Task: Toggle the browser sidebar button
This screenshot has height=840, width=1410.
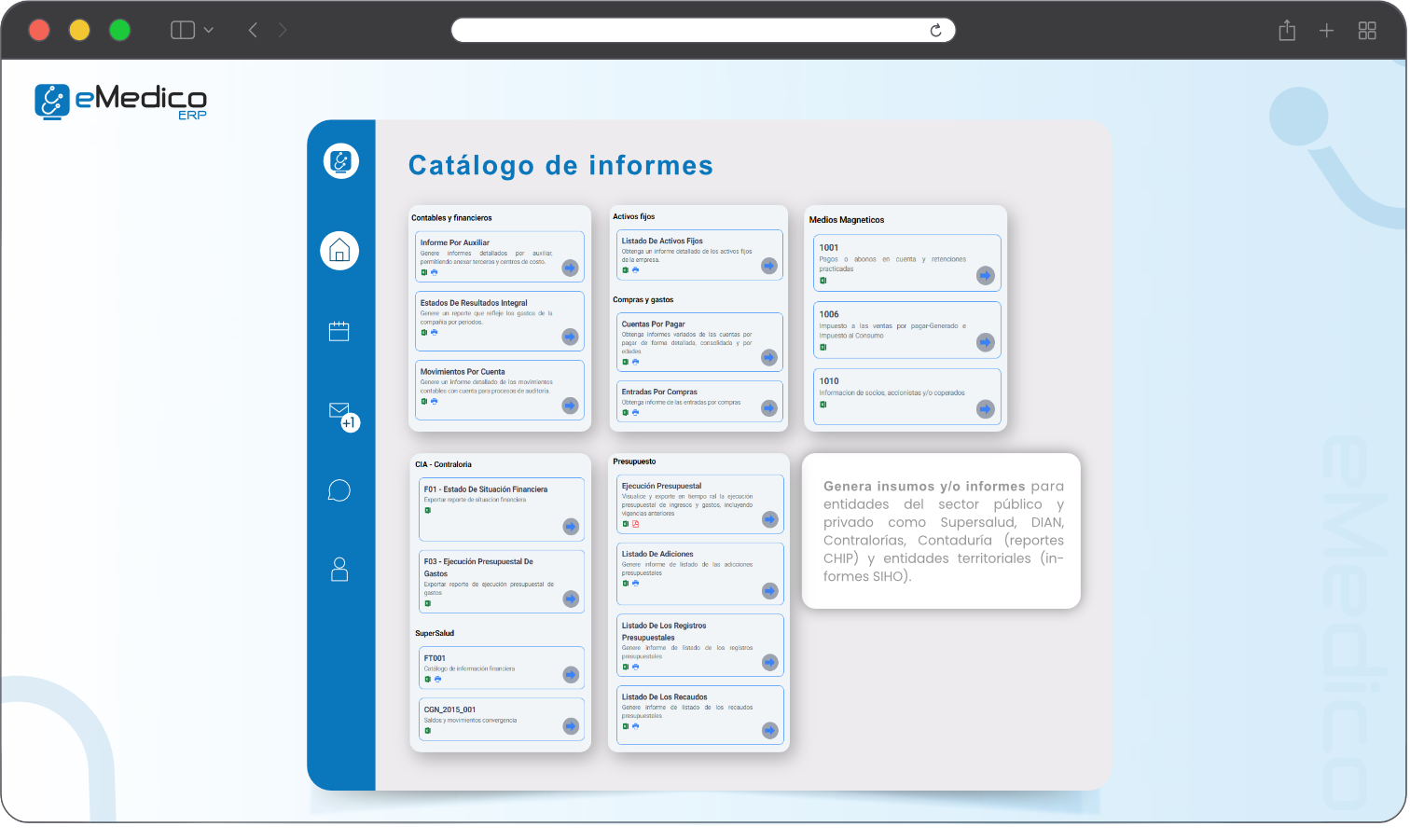Action: (183, 30)
